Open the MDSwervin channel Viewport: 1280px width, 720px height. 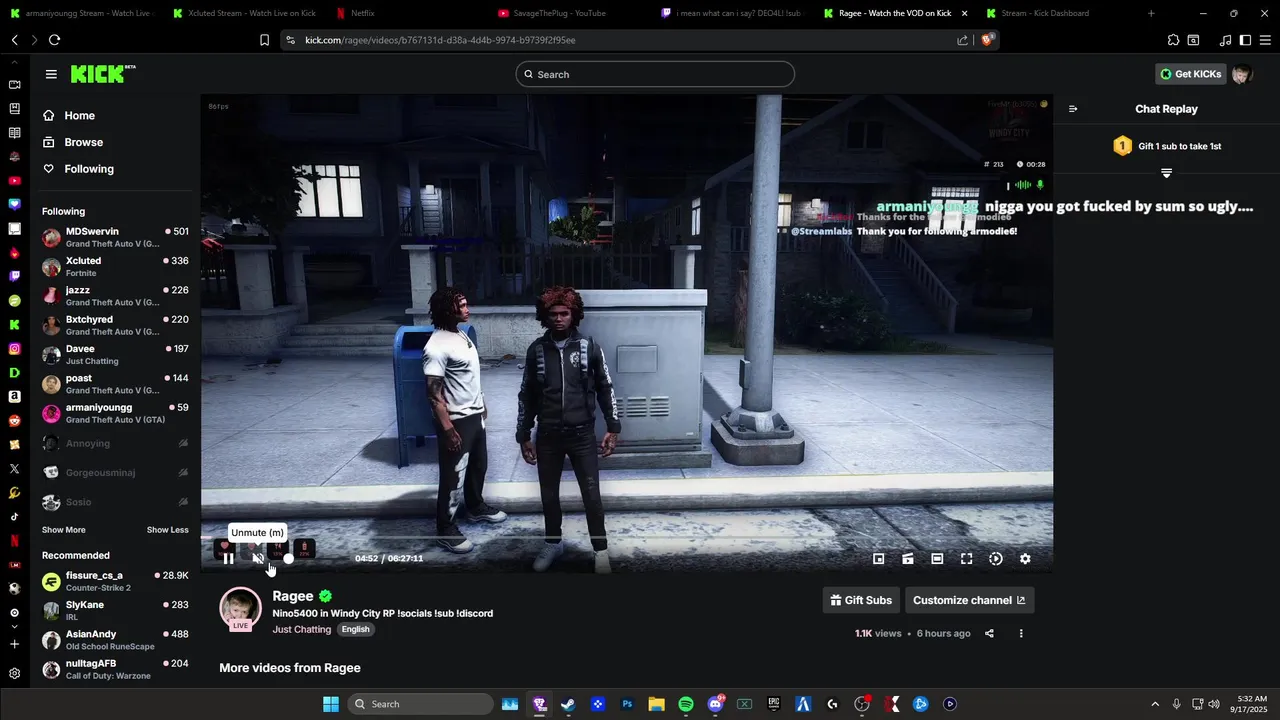point(115,237)
